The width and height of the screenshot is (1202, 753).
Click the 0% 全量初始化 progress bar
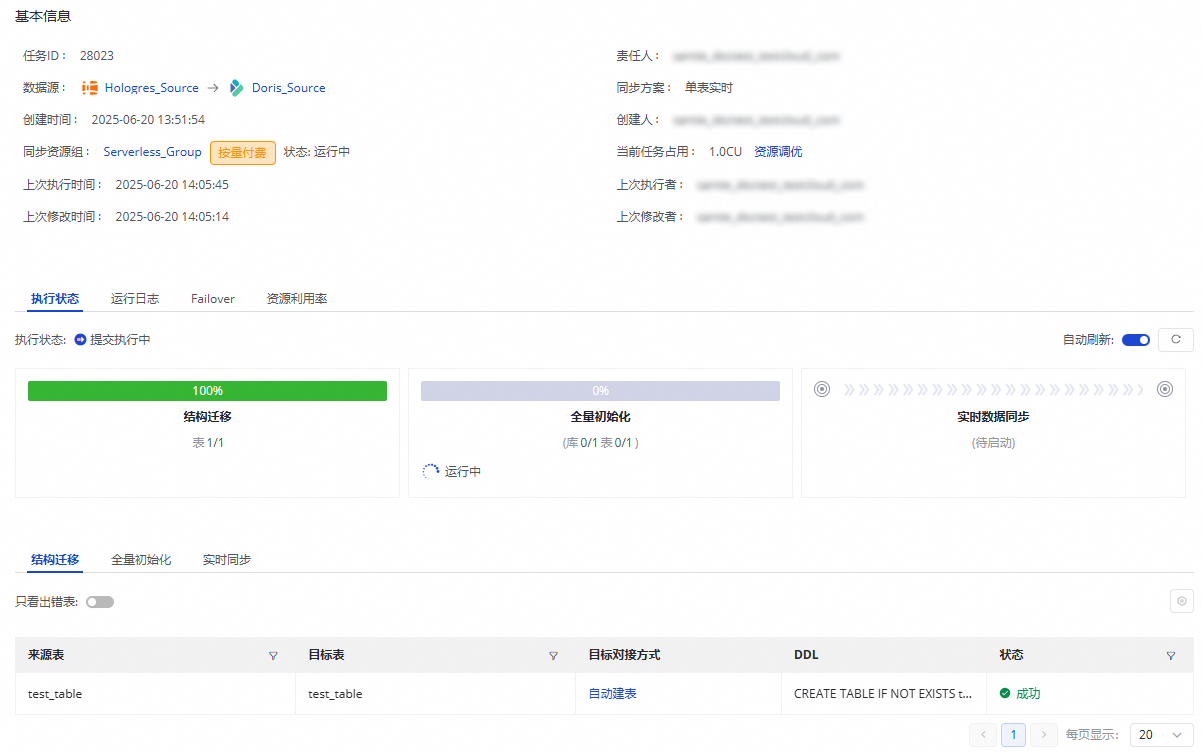coord(600,391)
